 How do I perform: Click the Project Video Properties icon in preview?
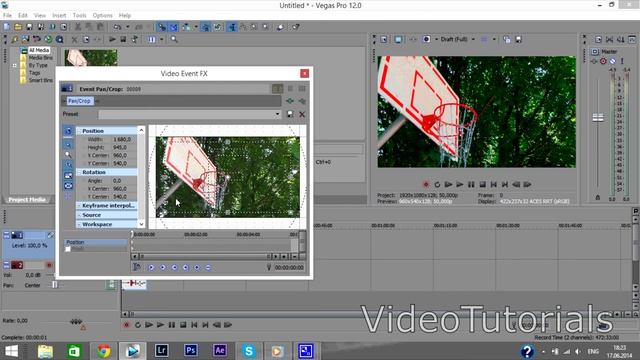point(384,40)
